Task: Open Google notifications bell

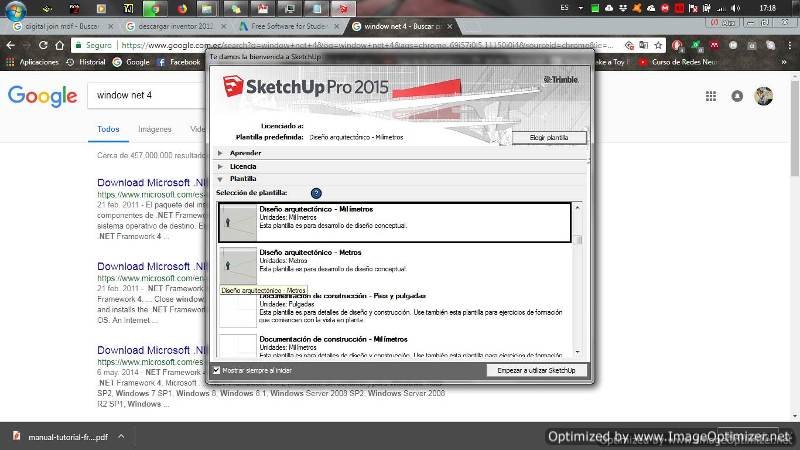Action: 737,96
